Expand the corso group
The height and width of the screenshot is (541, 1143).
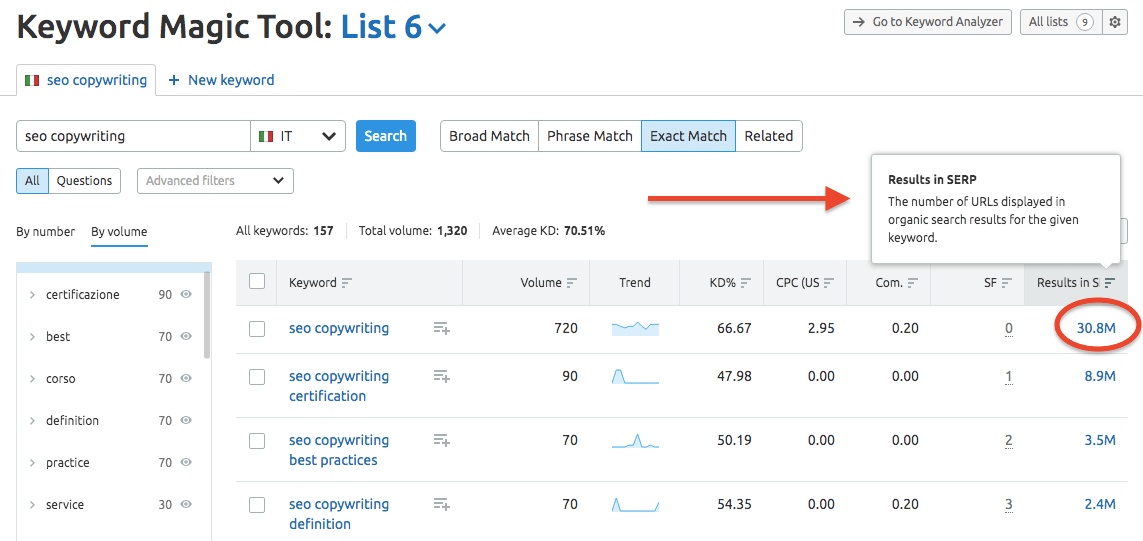tap(32, 379)
